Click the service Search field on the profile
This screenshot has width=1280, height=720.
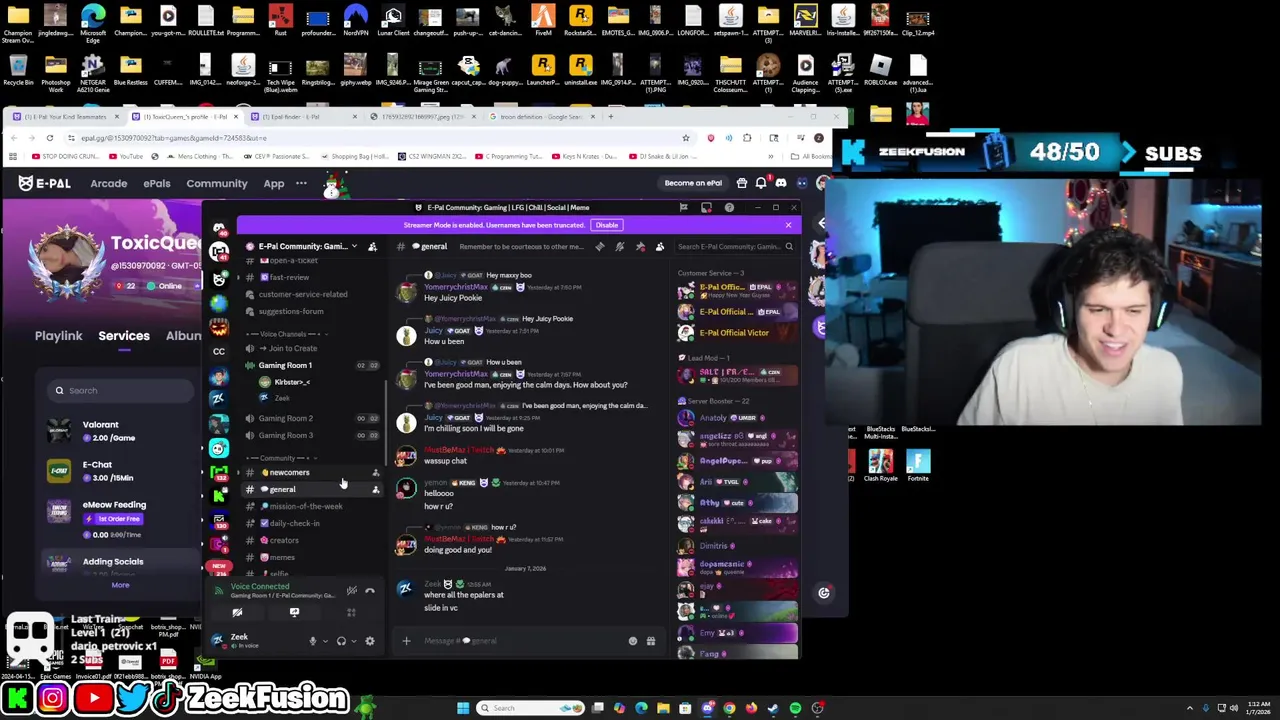120,390
